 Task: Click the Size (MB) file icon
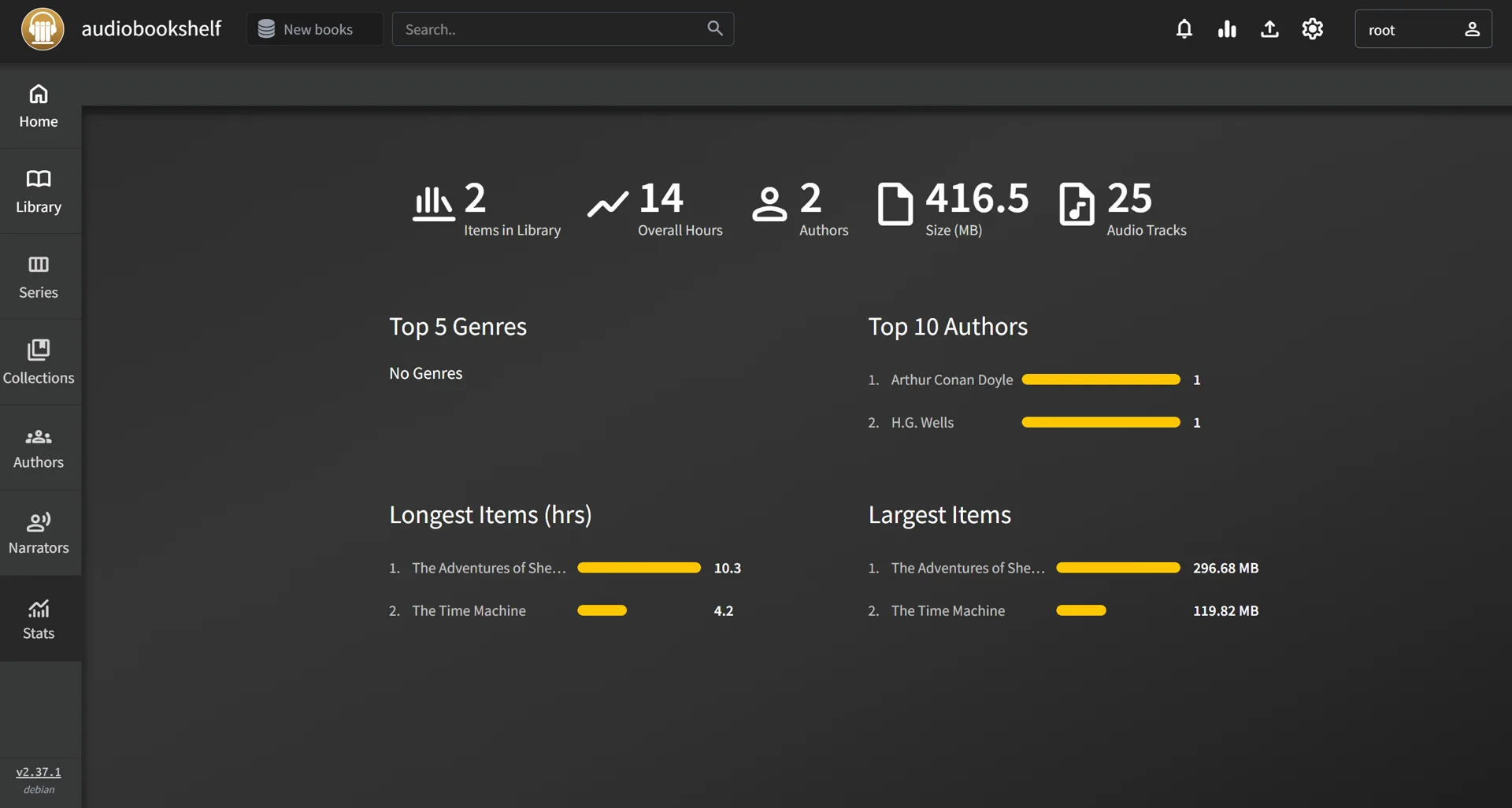tap(895, 203)
